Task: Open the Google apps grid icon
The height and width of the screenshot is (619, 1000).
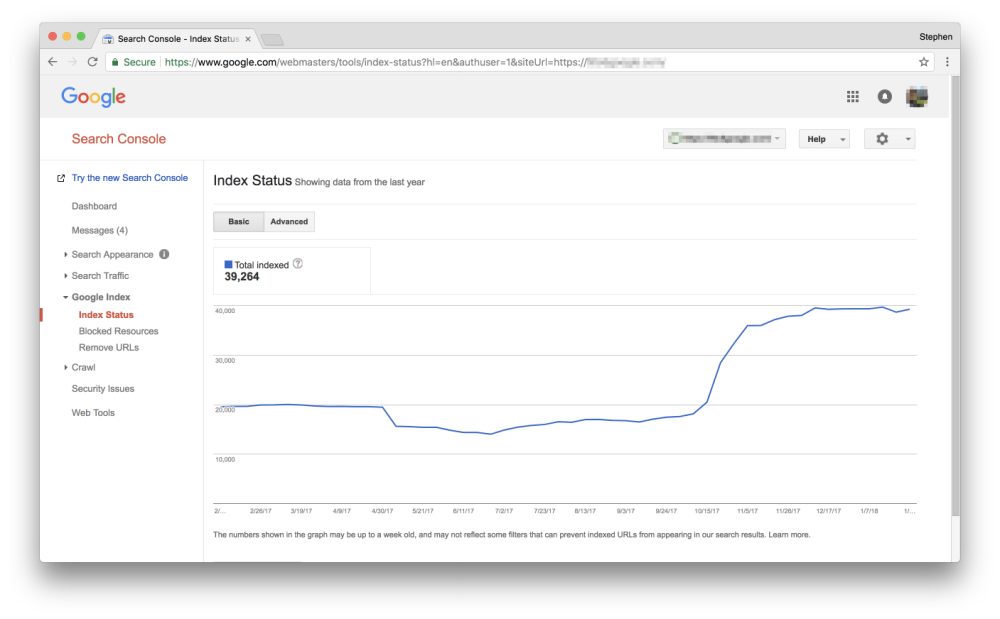Action: (853, 97)
